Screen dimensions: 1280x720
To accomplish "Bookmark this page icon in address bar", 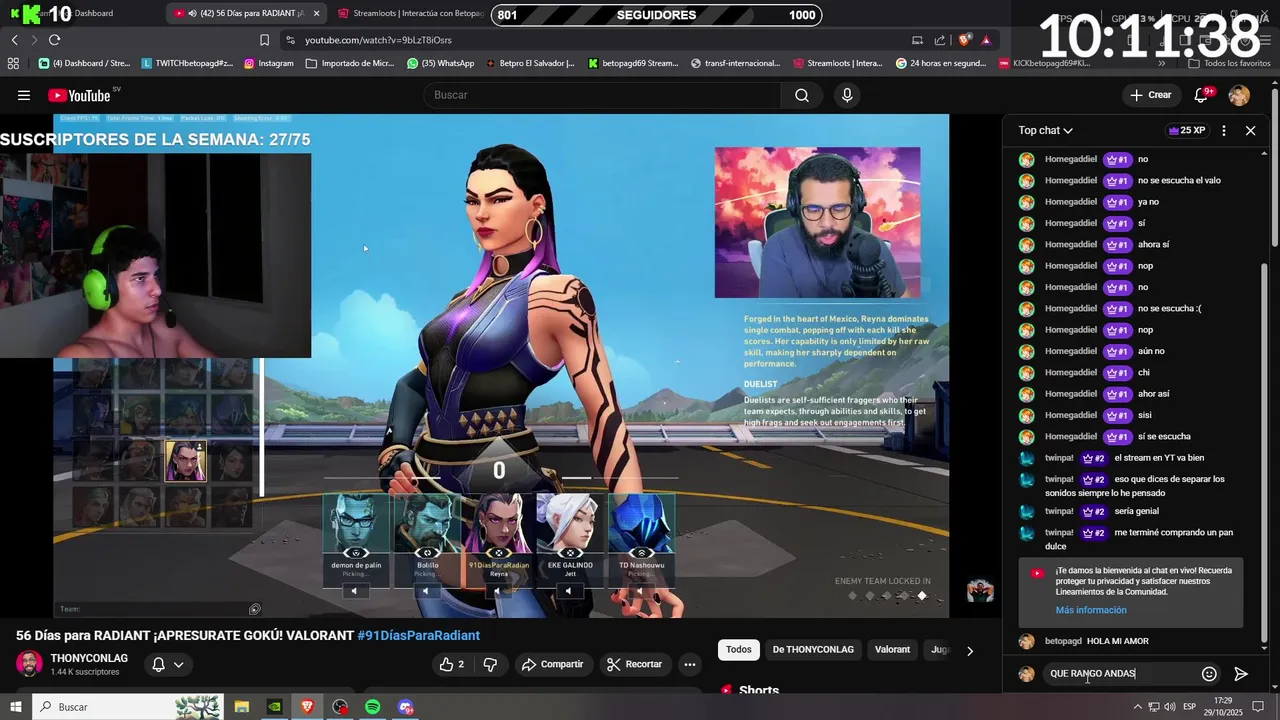I will [x=264, y=40].
